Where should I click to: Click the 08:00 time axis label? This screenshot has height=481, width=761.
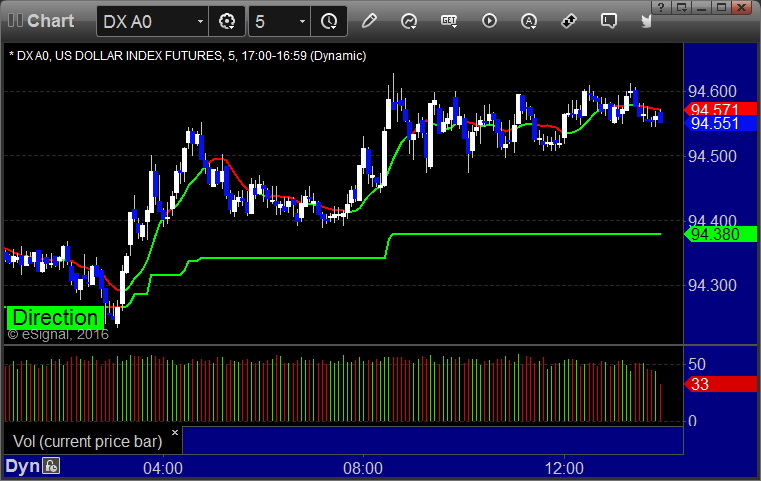(363, 468)
